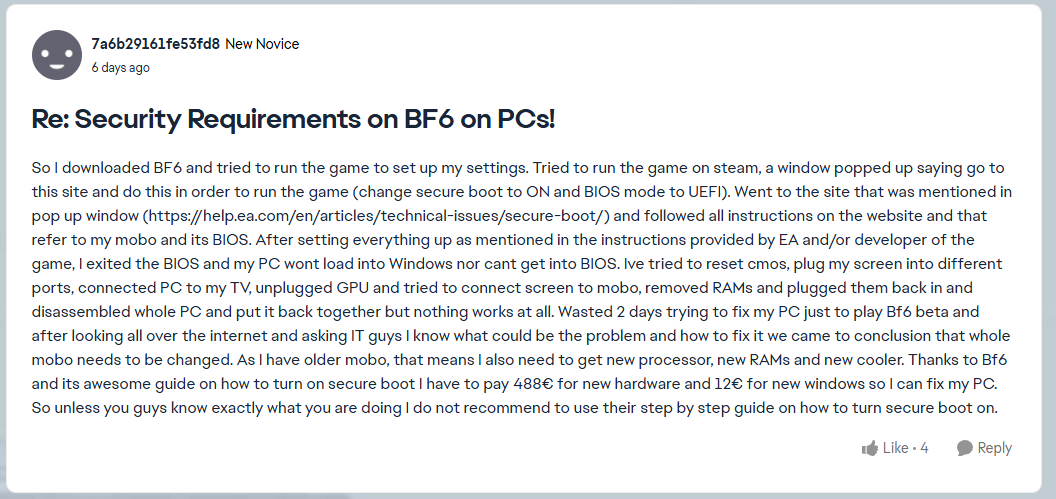Click the like count number 4
This screenshot has width=1056, height=499.
point(924,448)
